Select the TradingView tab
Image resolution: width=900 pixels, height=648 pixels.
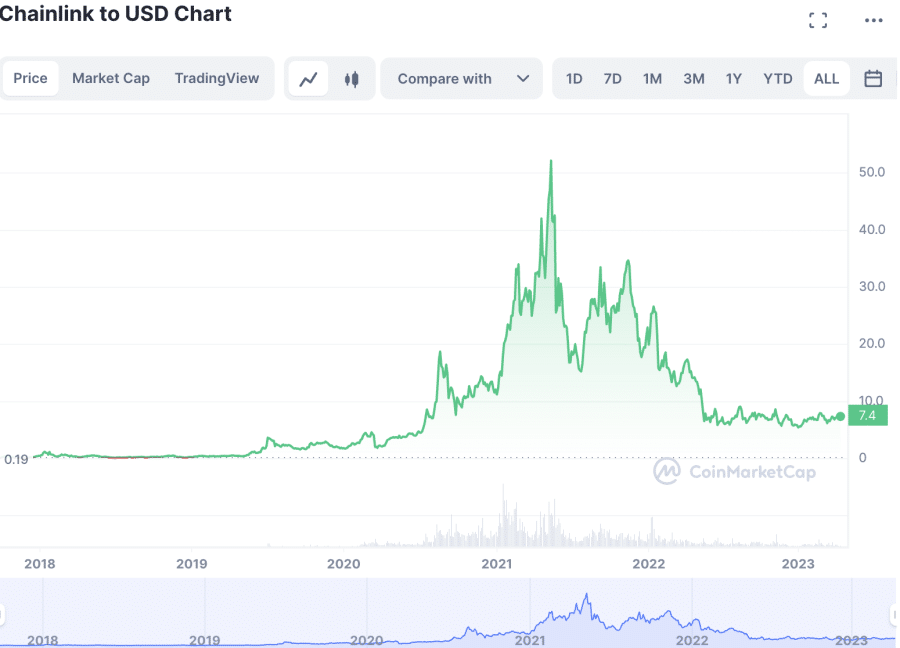pos(217,78)
